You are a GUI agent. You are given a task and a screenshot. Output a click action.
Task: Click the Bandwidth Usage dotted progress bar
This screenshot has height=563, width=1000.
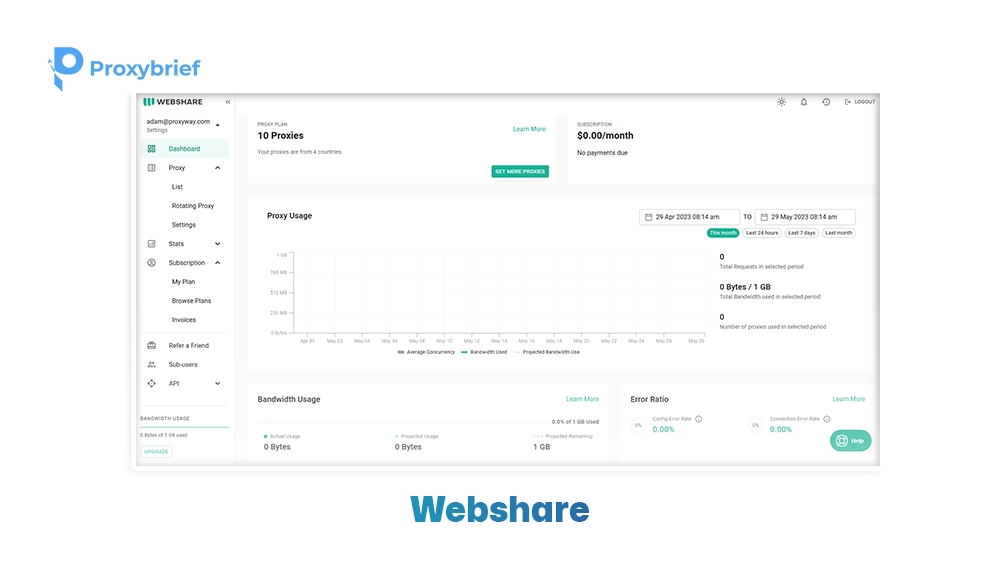coord(404,422)
